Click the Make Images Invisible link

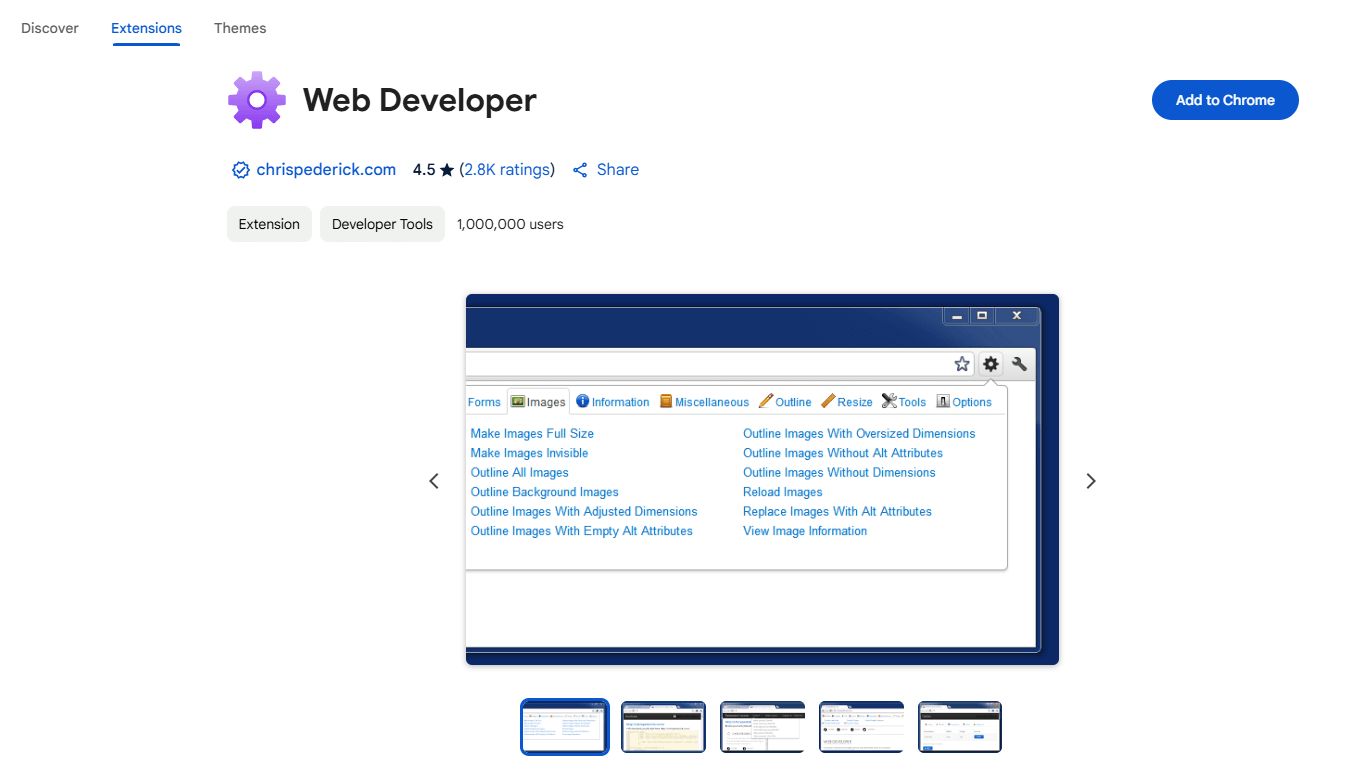pyautogui.click(x=529, y=452)
